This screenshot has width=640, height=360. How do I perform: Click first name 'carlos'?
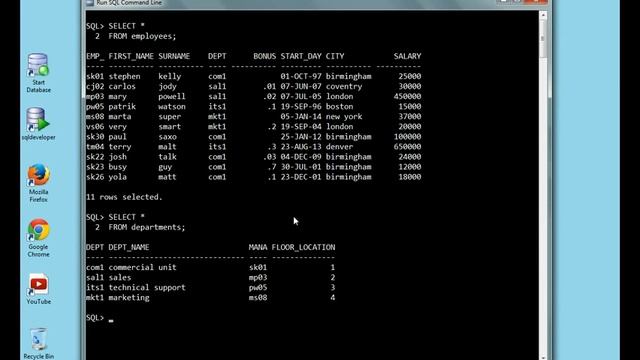[x=122, y=87]
